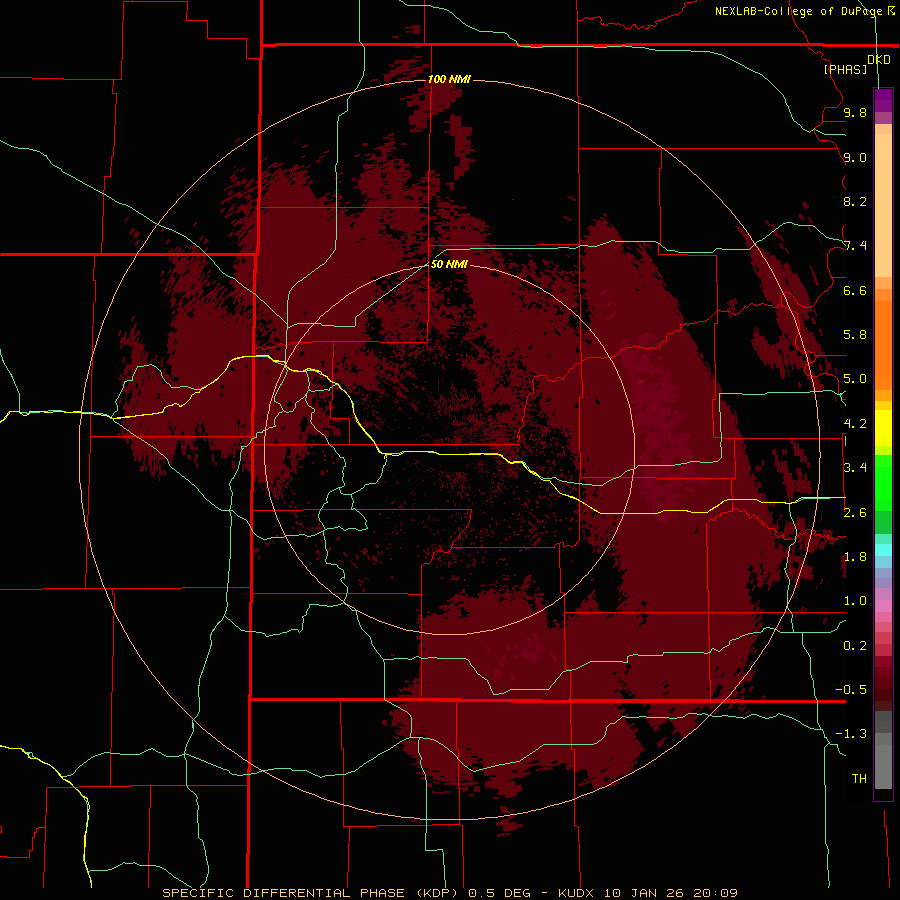This screenshot has width=900, height=900.
Task: Click the 3.4 value on color scale
Action: [855, 468]
